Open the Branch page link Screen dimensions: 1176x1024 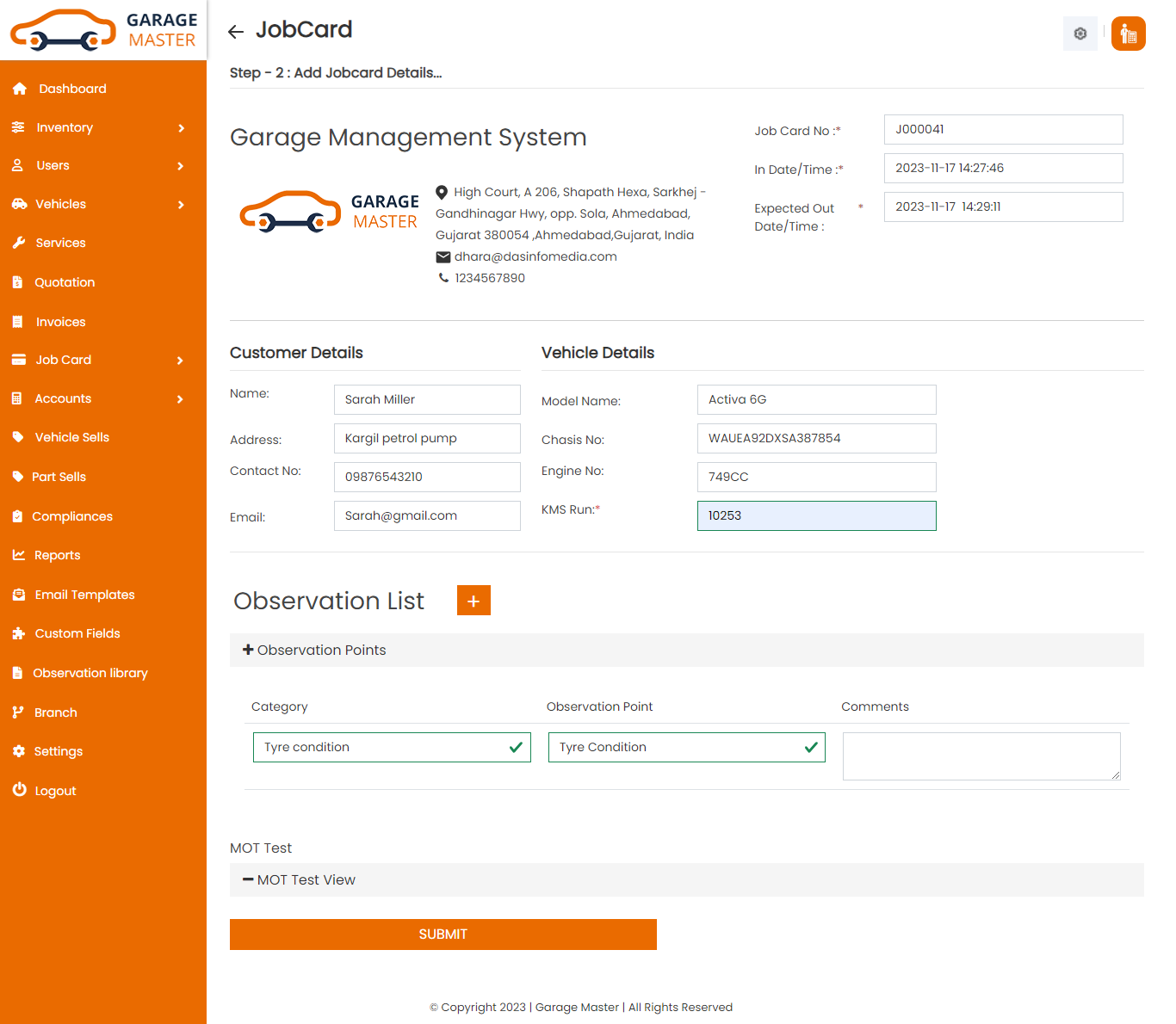[56, 712]
